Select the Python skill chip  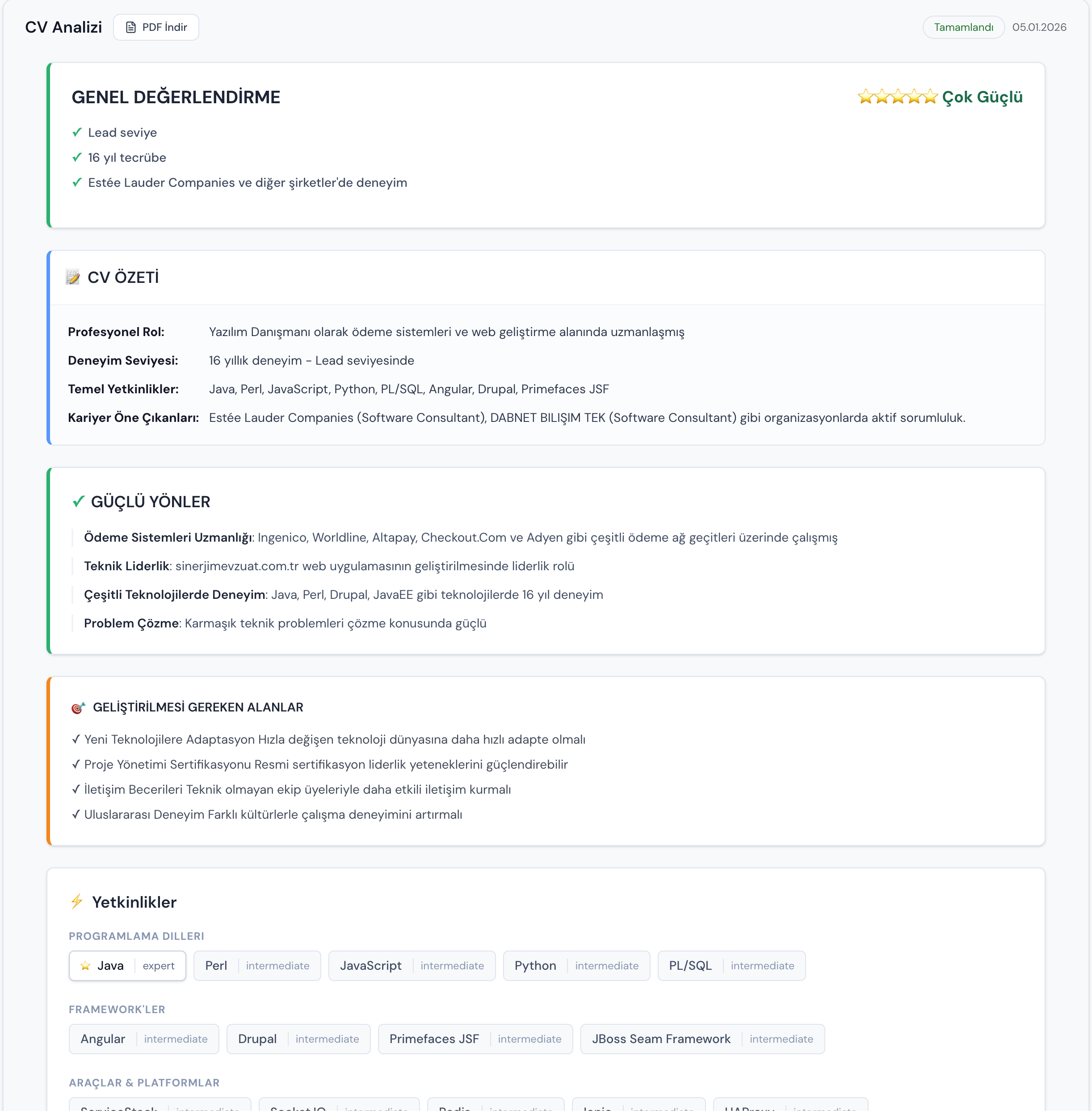tap(576, 966)
